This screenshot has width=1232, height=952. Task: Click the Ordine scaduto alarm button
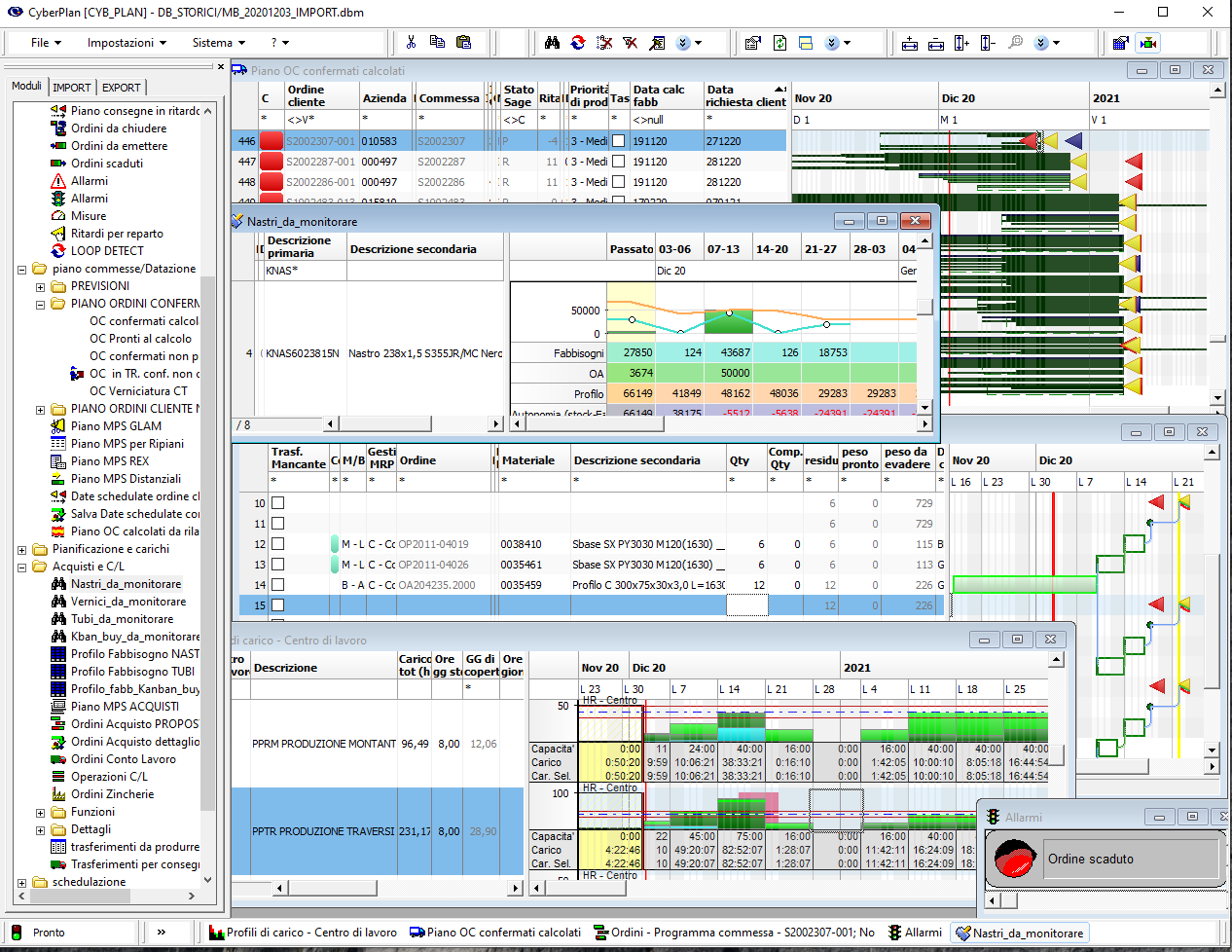tap(1102, 859)
